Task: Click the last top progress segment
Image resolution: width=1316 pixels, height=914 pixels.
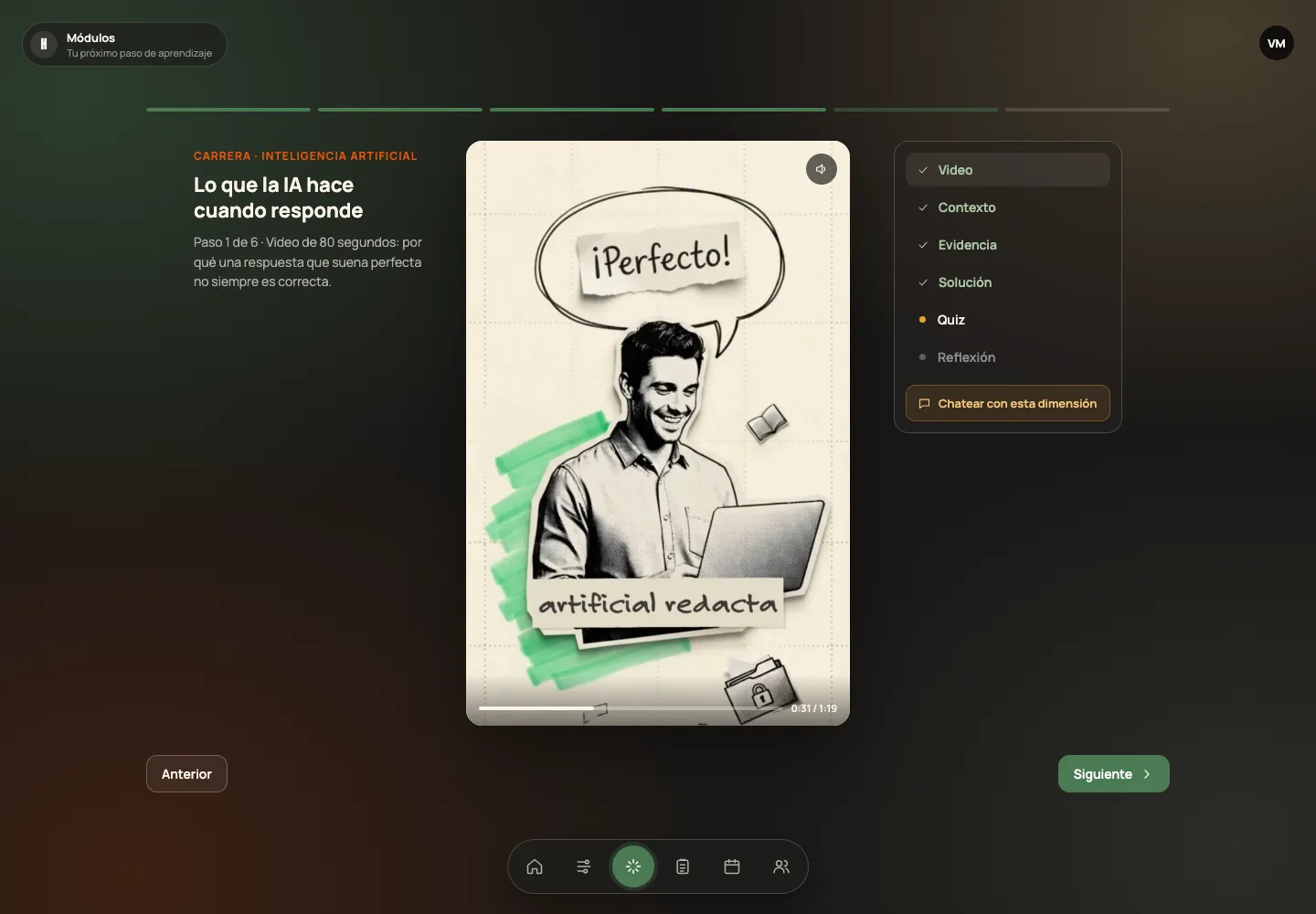Action: tap(1088, 110)
